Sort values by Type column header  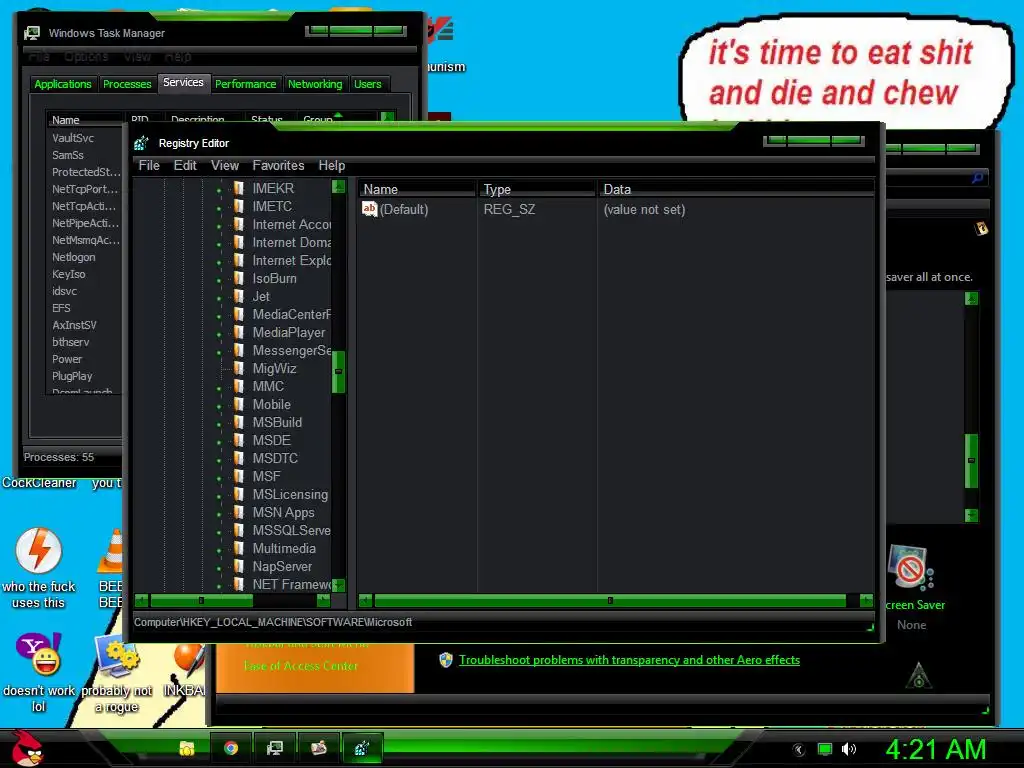pos(537,189)
